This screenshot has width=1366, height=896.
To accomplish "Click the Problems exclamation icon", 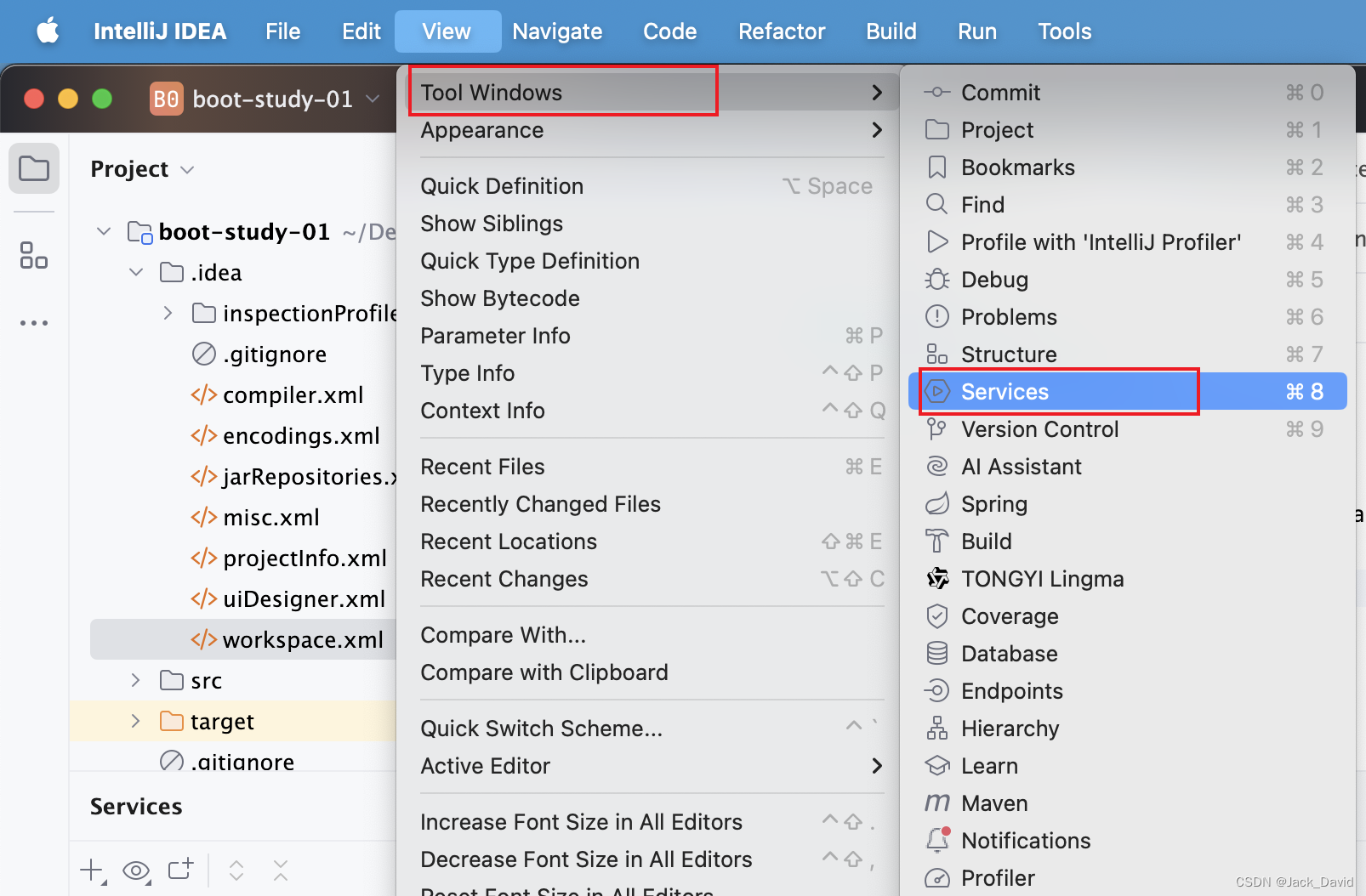I will pyautogui.click(x=936, y=317).
